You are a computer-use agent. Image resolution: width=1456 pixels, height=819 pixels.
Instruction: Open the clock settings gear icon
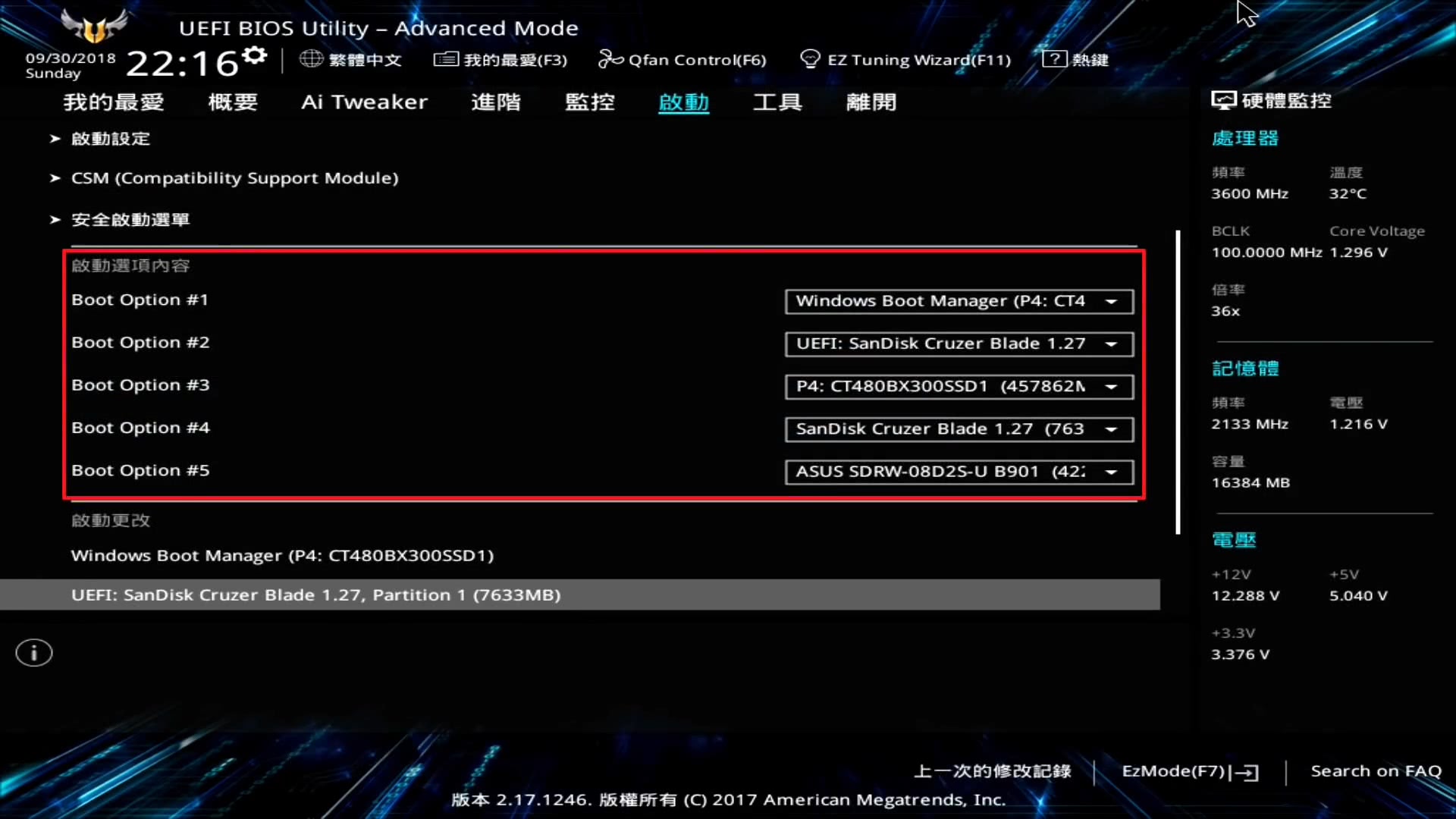253,53
